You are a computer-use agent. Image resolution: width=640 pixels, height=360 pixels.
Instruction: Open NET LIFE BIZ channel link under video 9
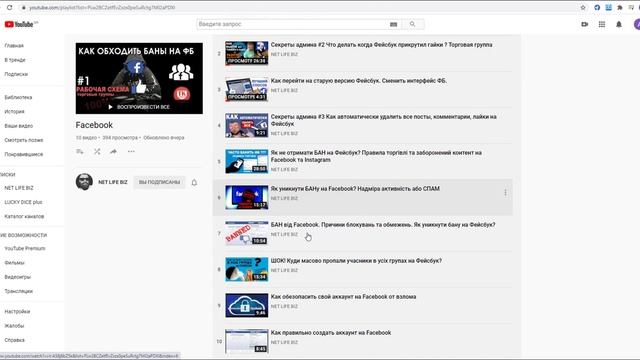coord(284,307)
